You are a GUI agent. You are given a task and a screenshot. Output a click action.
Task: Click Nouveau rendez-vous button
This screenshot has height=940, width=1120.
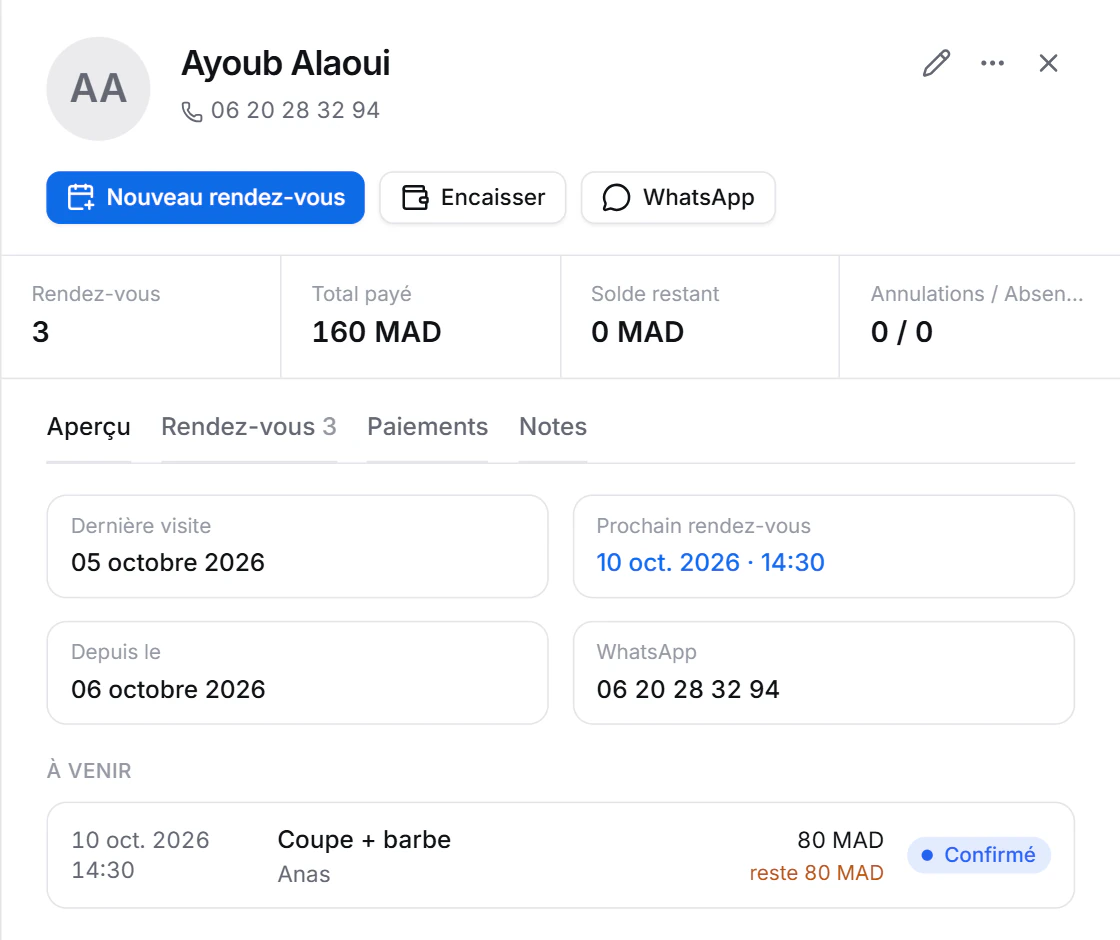pyautogui.click(x=206, y=197)
